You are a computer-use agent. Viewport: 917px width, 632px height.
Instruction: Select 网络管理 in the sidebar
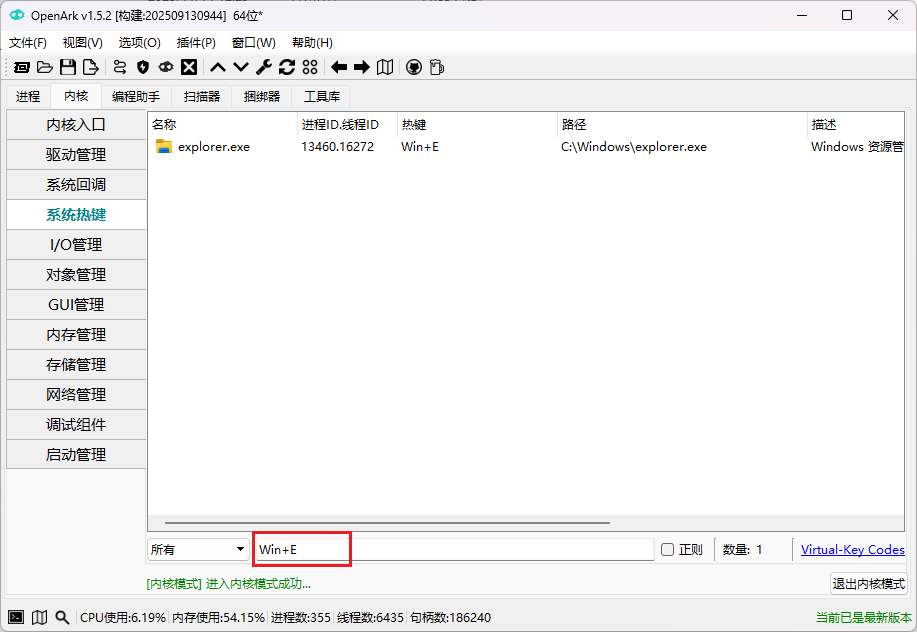tap(76, 395)
